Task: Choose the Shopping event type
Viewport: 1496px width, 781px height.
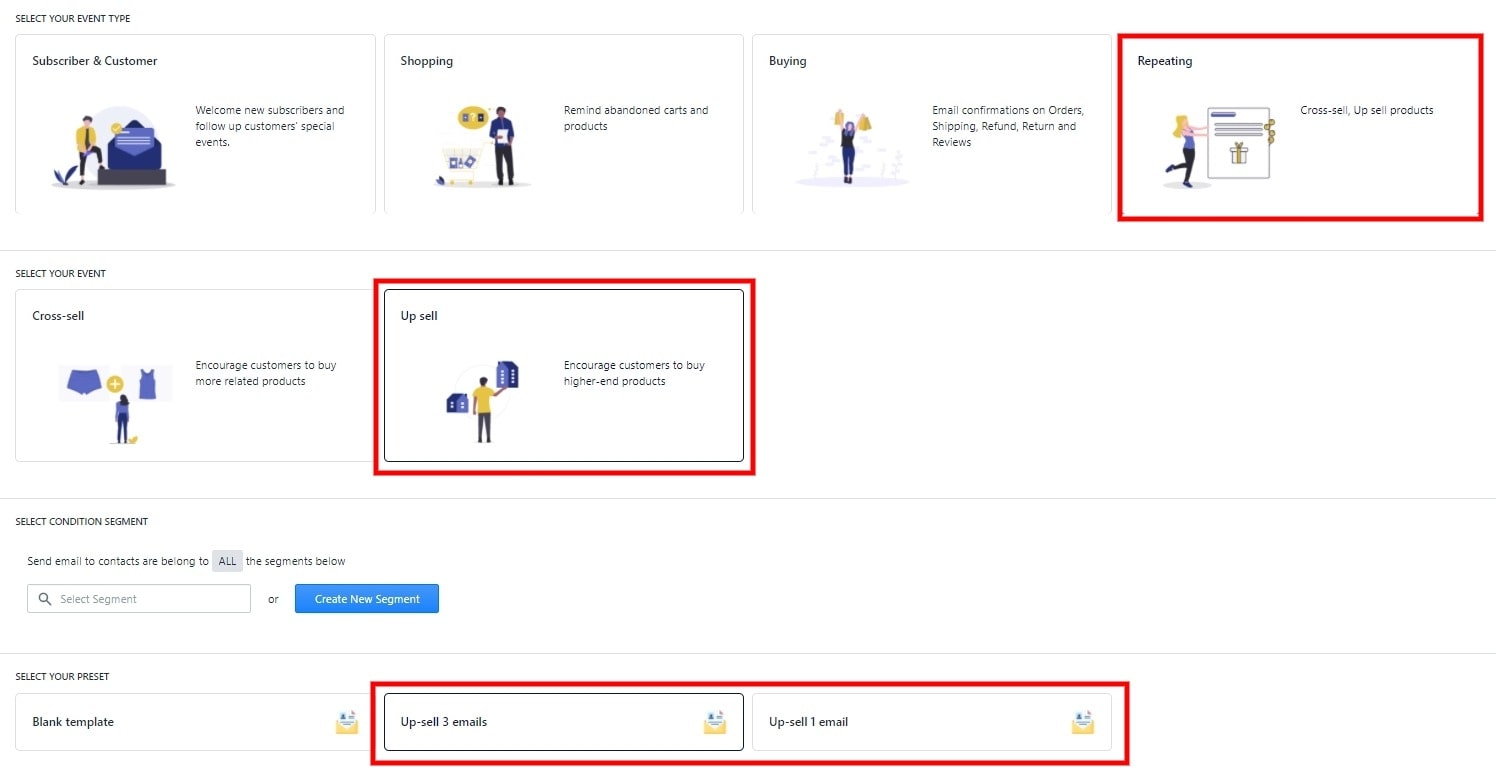Action: [563, 124]
